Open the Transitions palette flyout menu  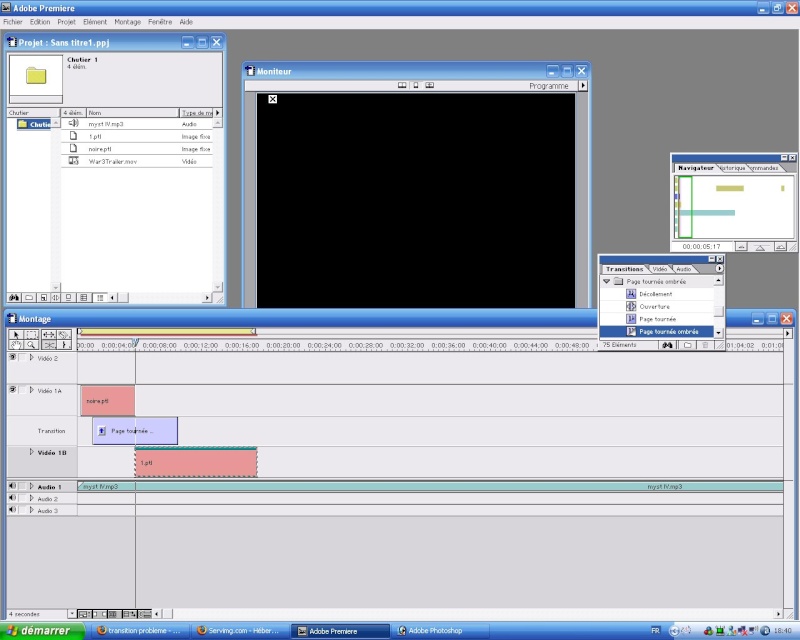719,268
